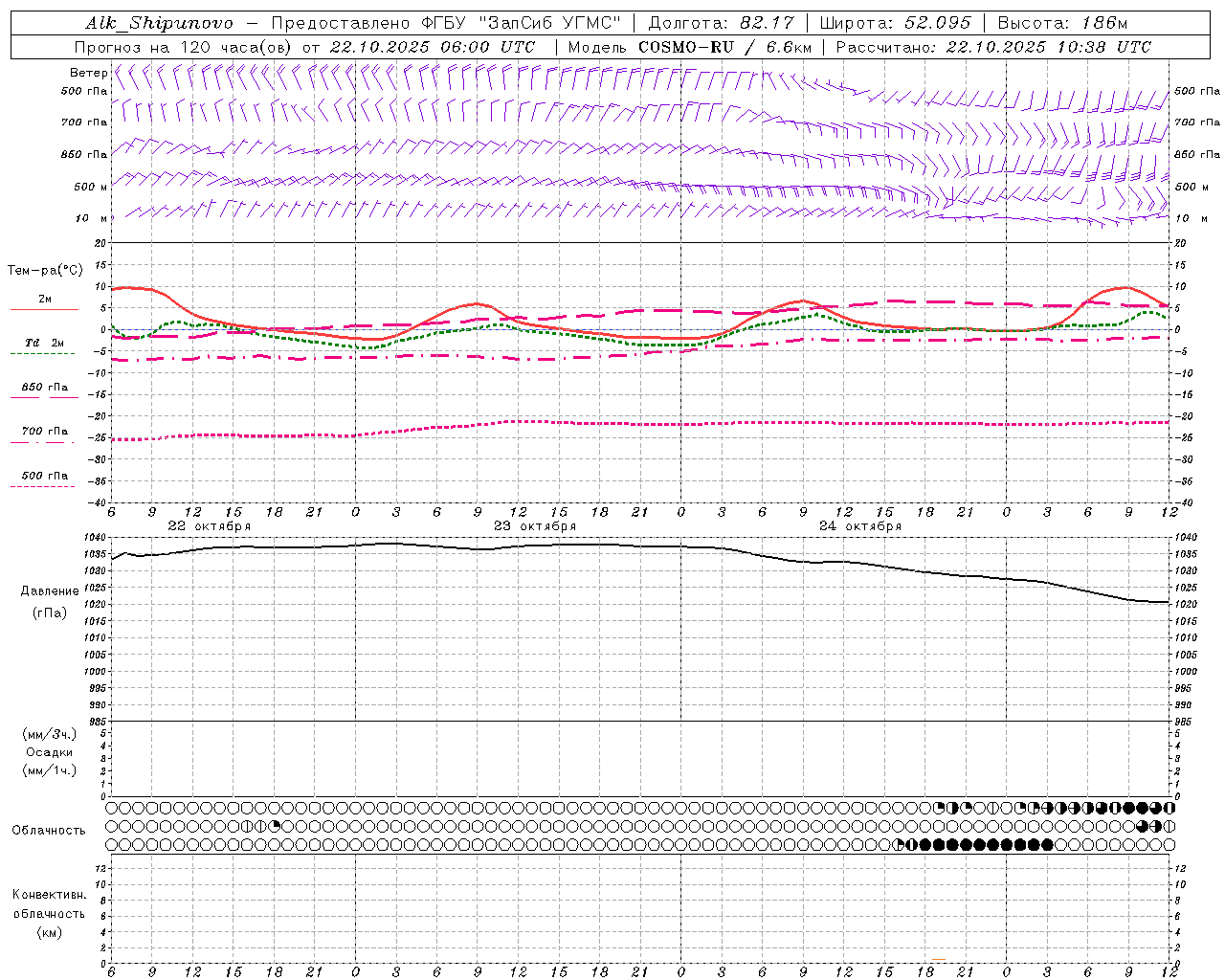Click the Облачность cloudiness label
The width and height of the screenshot is (1225, 980).
49,831
